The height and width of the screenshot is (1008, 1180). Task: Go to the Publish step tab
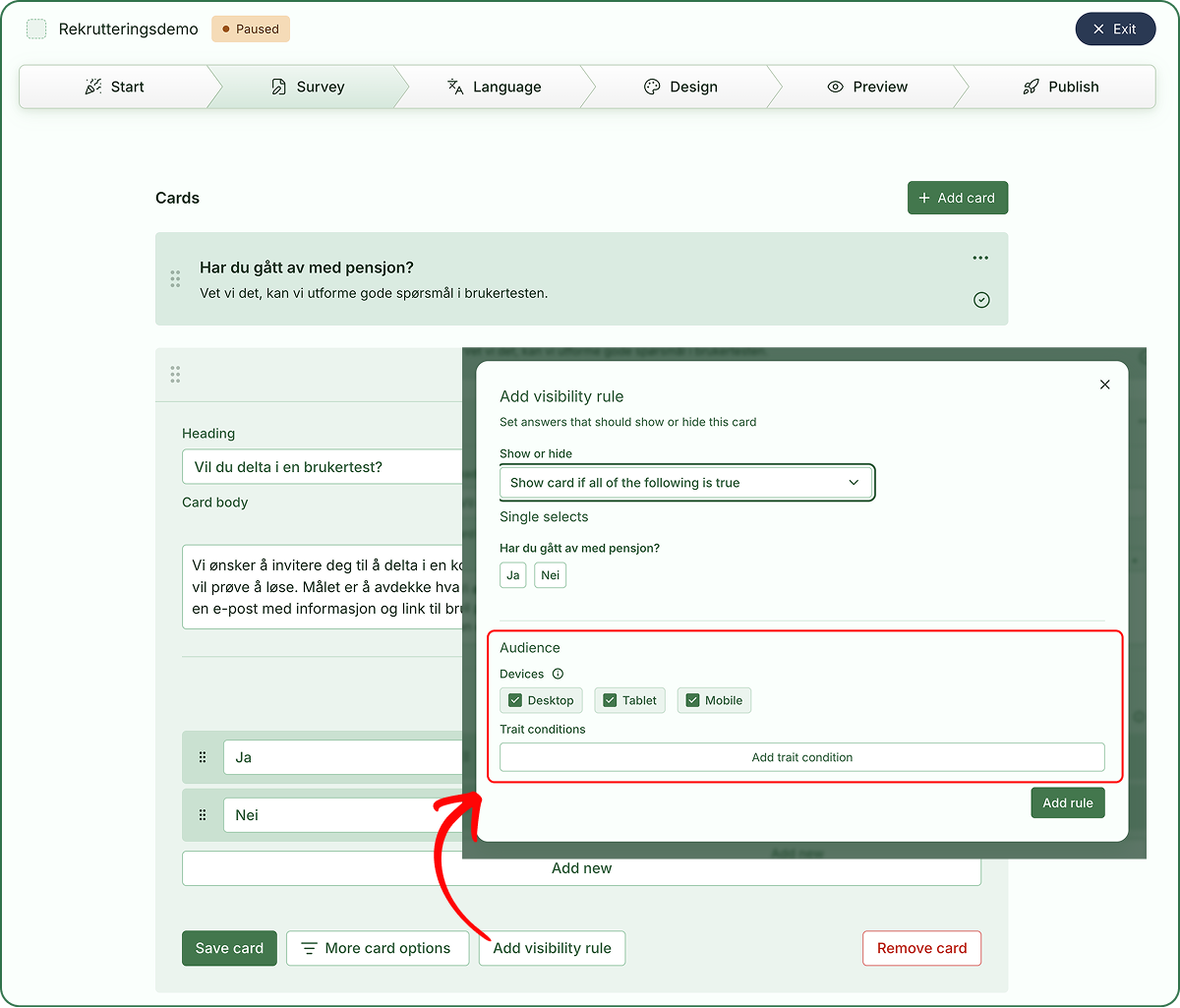(x=1060, y=87)
